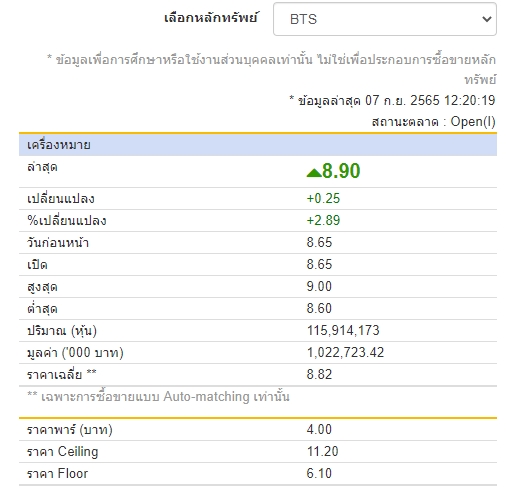Screen dimensions: 506x490
Task: Click the last update timestamp text
Action: point(392,101)
